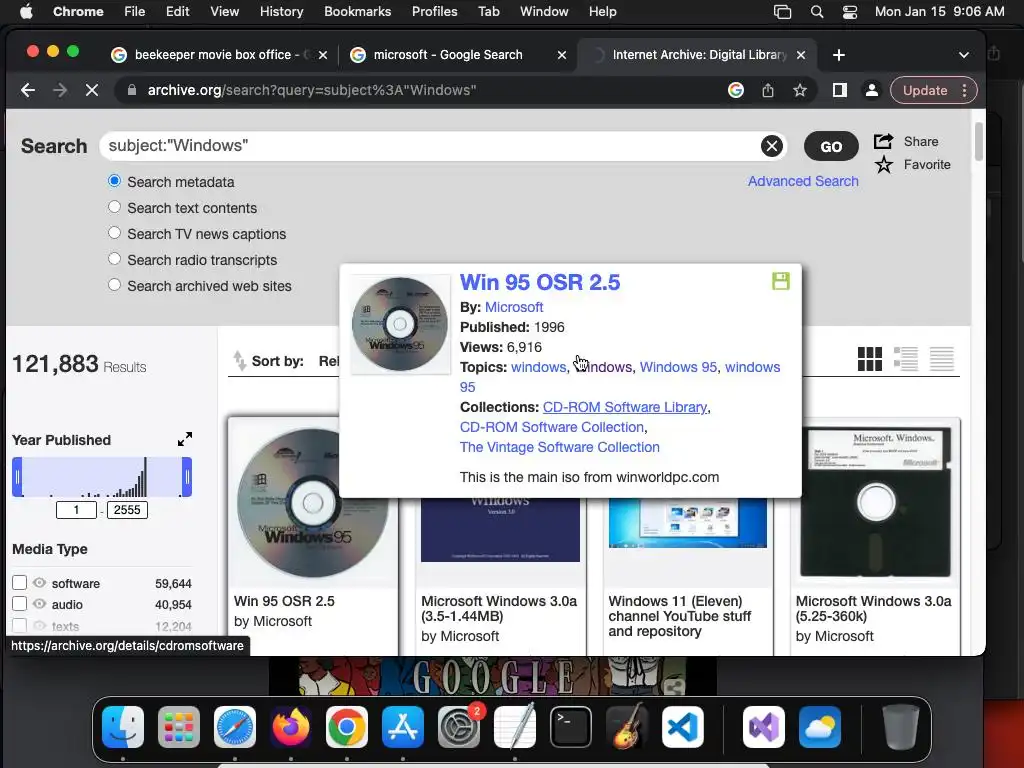Viewport: 1024px width, 768px height.
Task: Click the Share icon on archive page
Action: coord(884,141)
